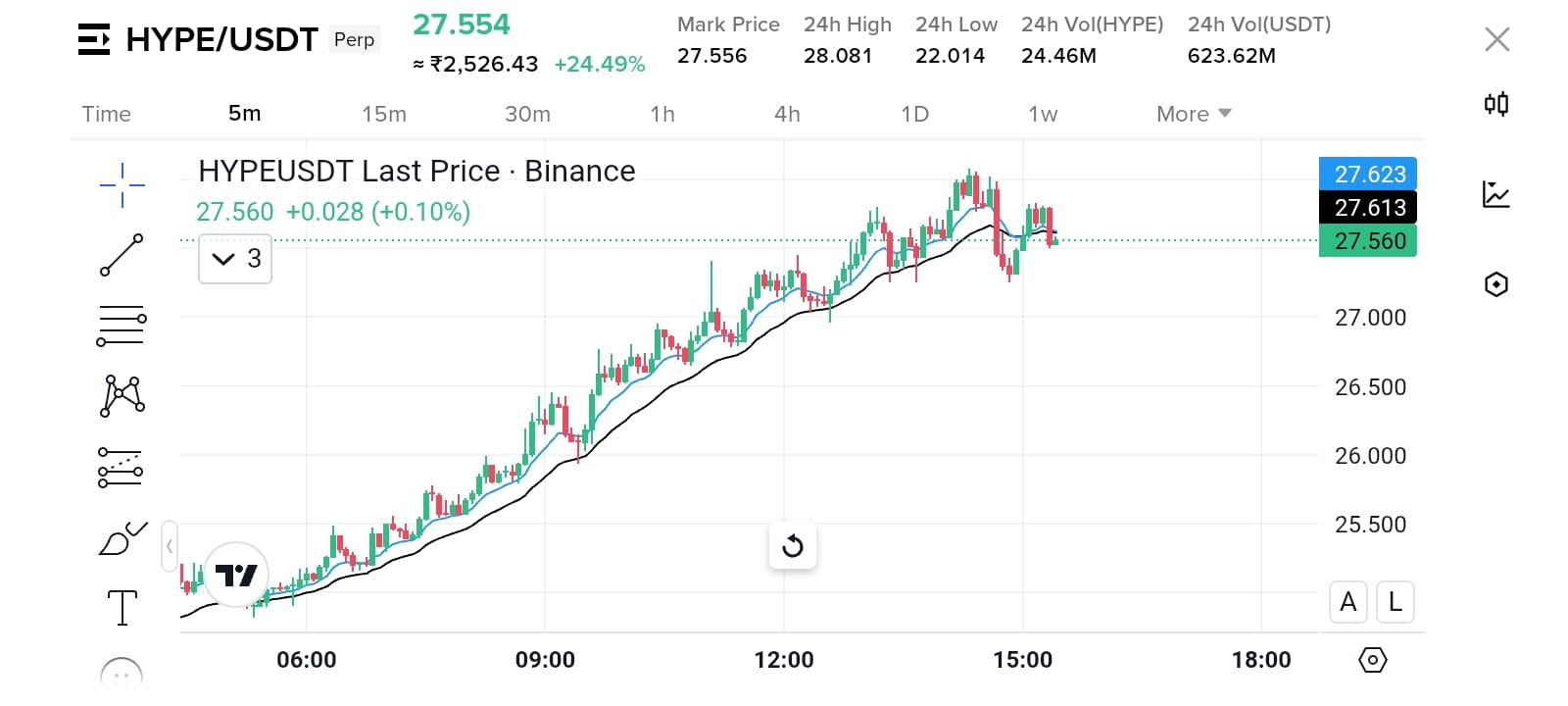Open the HYPE/USDT pair selector menu

point(198,39)
